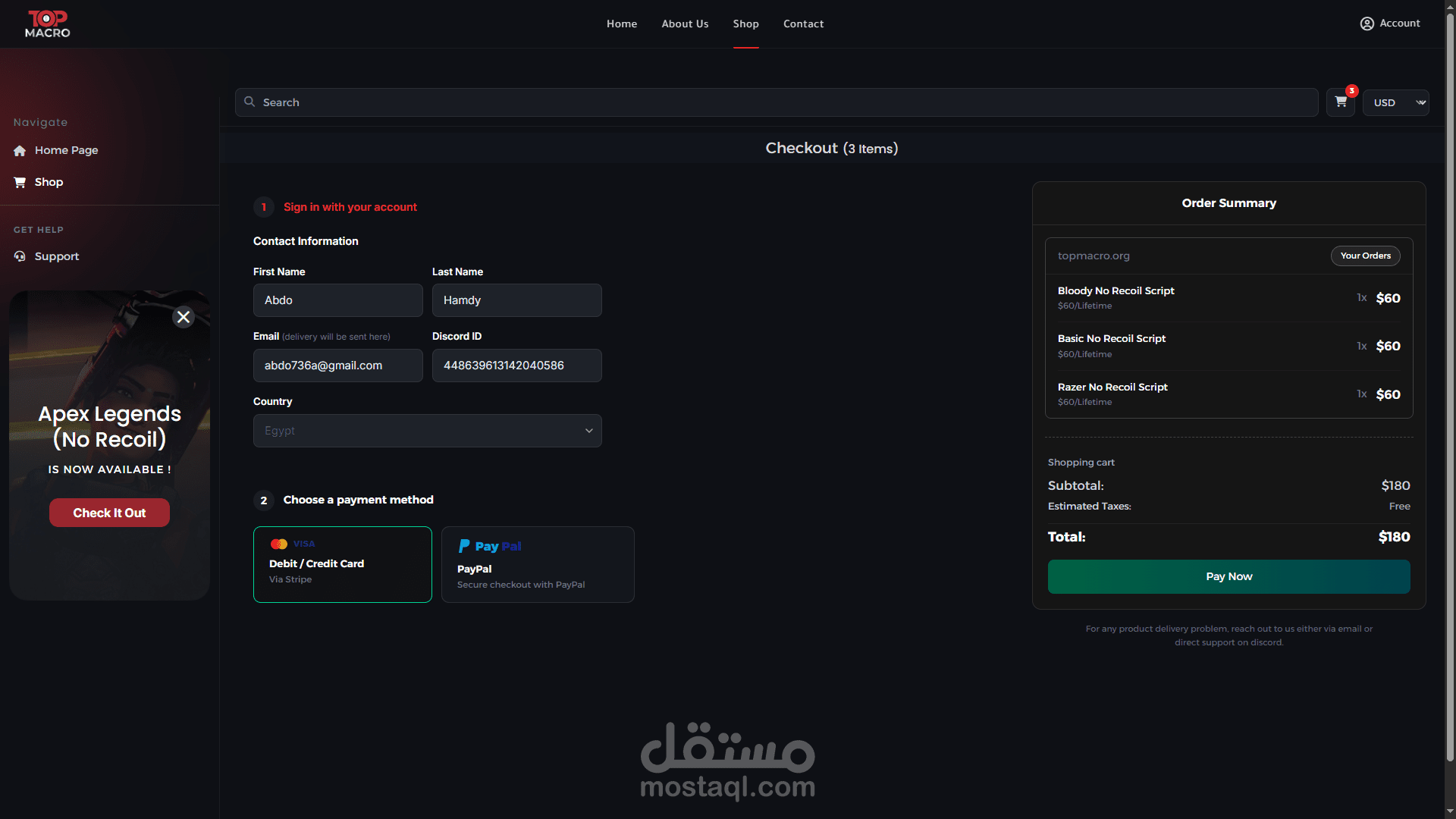Screen dimensions: 1456x819
Task: Click the Pay Now button
Action: (x=1229, y=576)
